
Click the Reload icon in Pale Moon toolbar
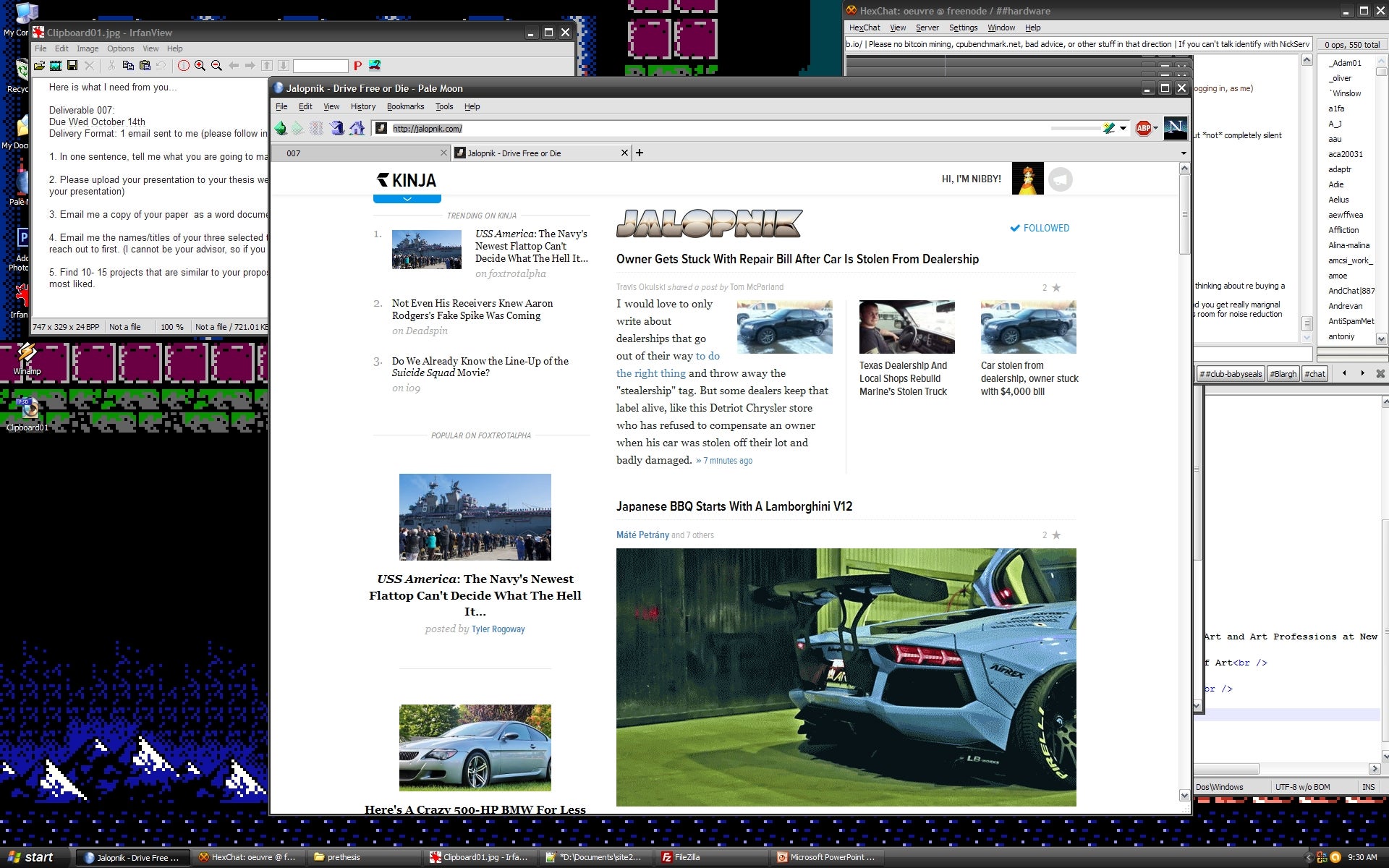tap(337, 128)
